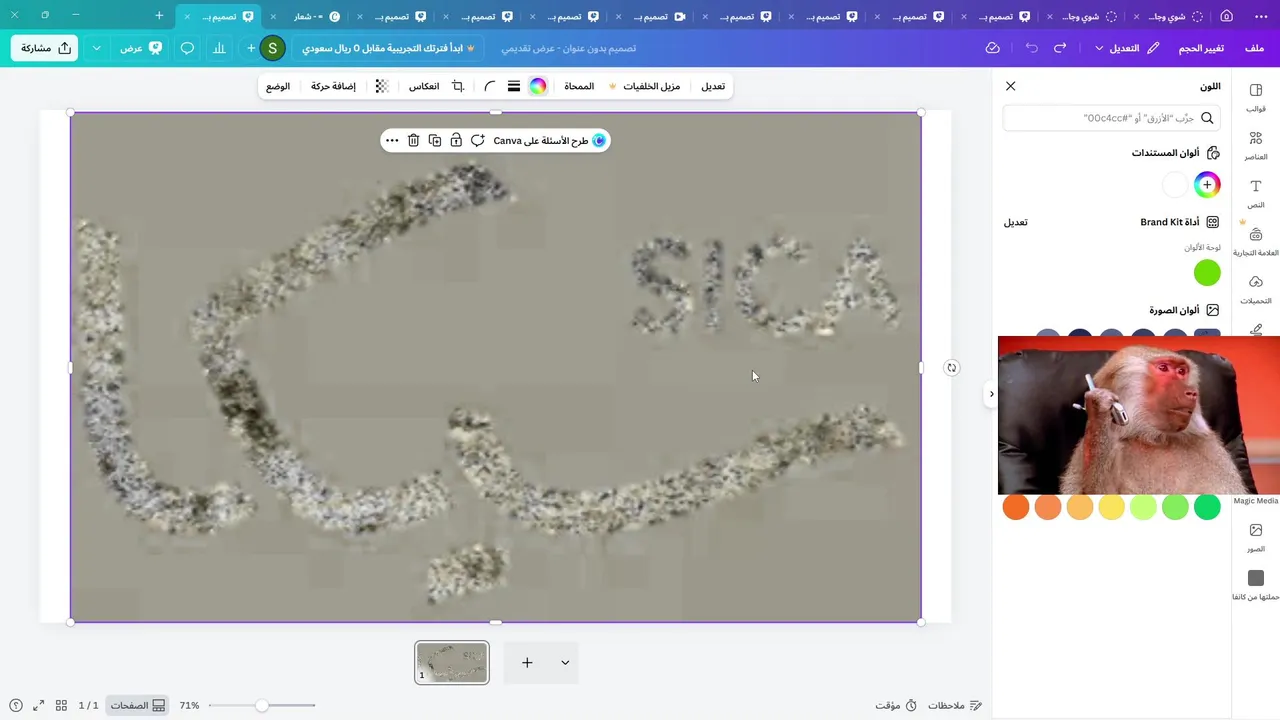1280x720 pixels.
Task: Open the analytics bar chart icon
Action: 219,48
